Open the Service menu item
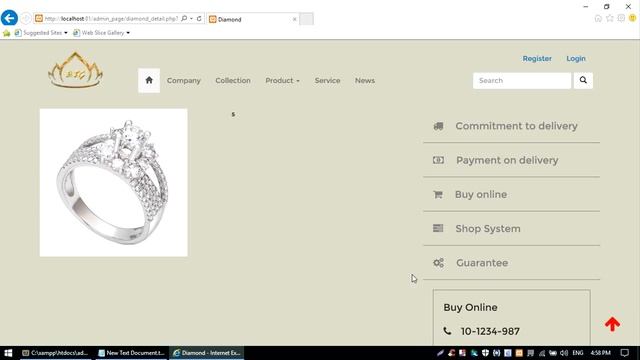The width and height of the screenshot is (640, 360). (x=327, y=80)
